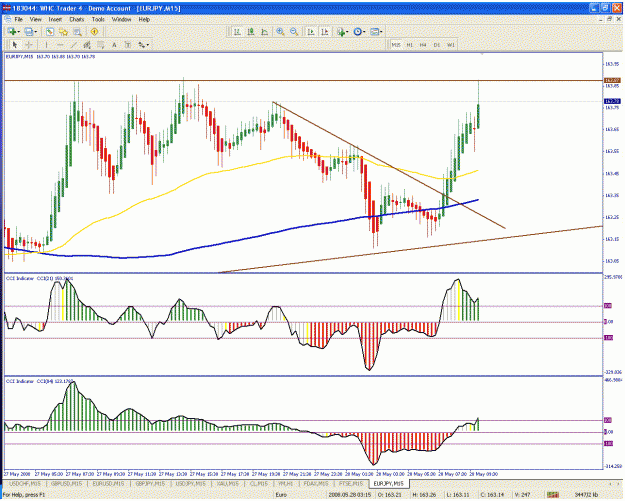625x501 pixels.
Task: Click the brown horizontal line price label
Action: pos(613,81)
